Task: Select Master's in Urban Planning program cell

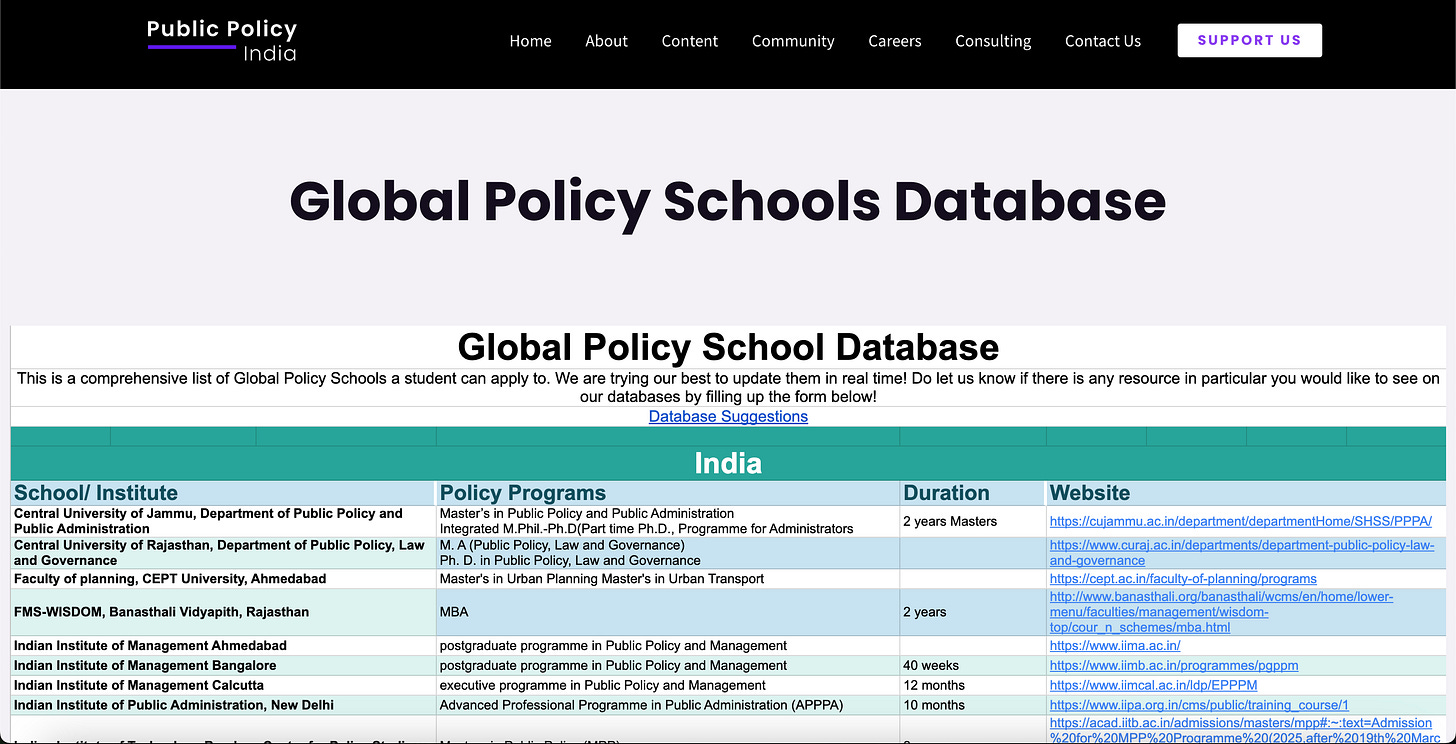Action: 668,579
